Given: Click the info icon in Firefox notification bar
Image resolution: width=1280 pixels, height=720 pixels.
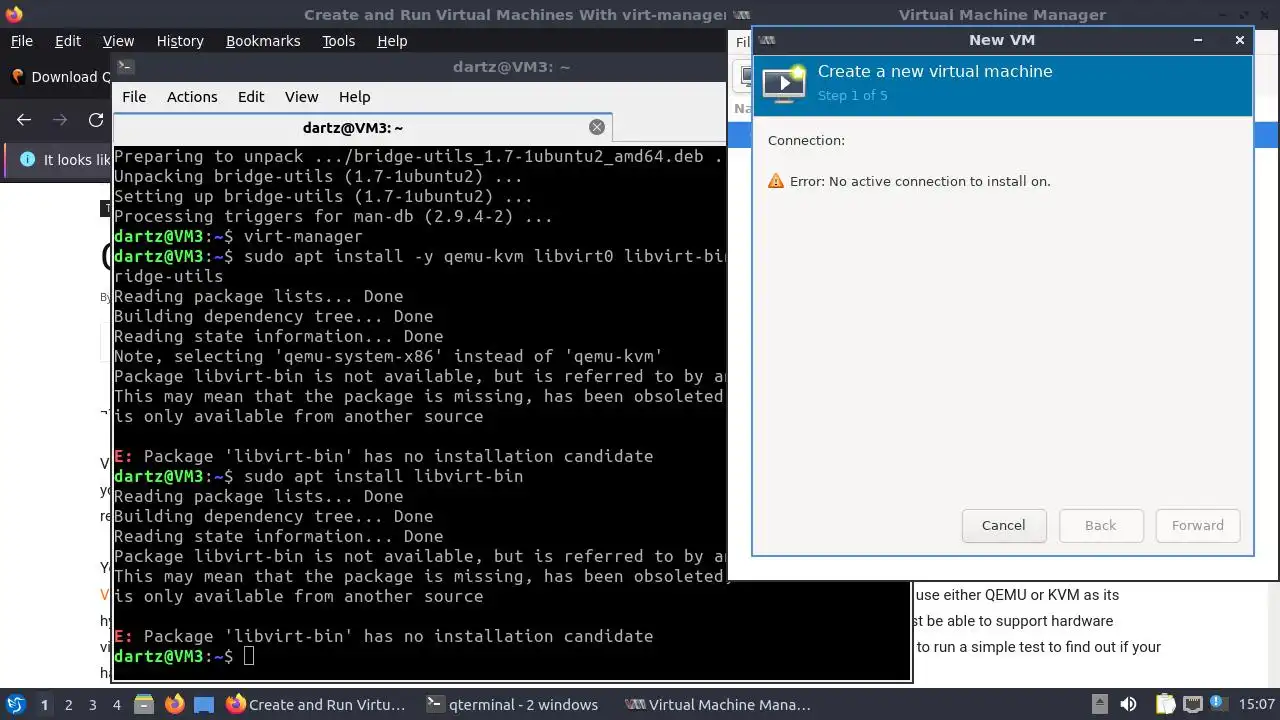Looking at the screenshot, I should (27, 160).
